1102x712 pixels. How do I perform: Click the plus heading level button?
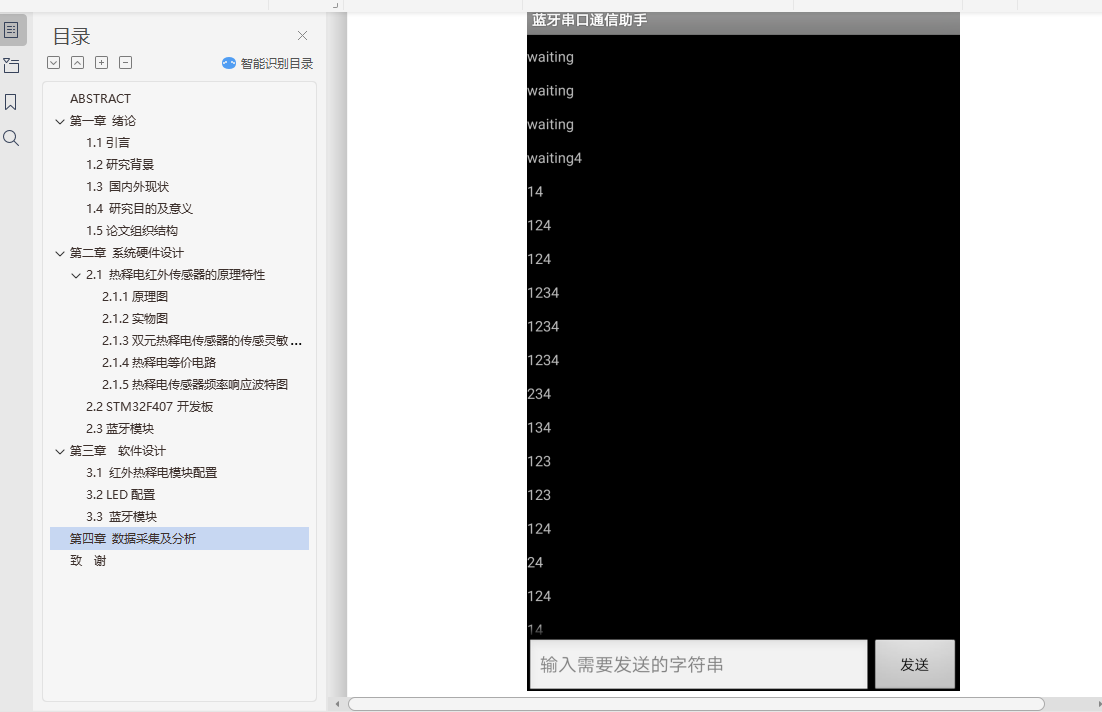pyautogui.click(x=101, y=63)
